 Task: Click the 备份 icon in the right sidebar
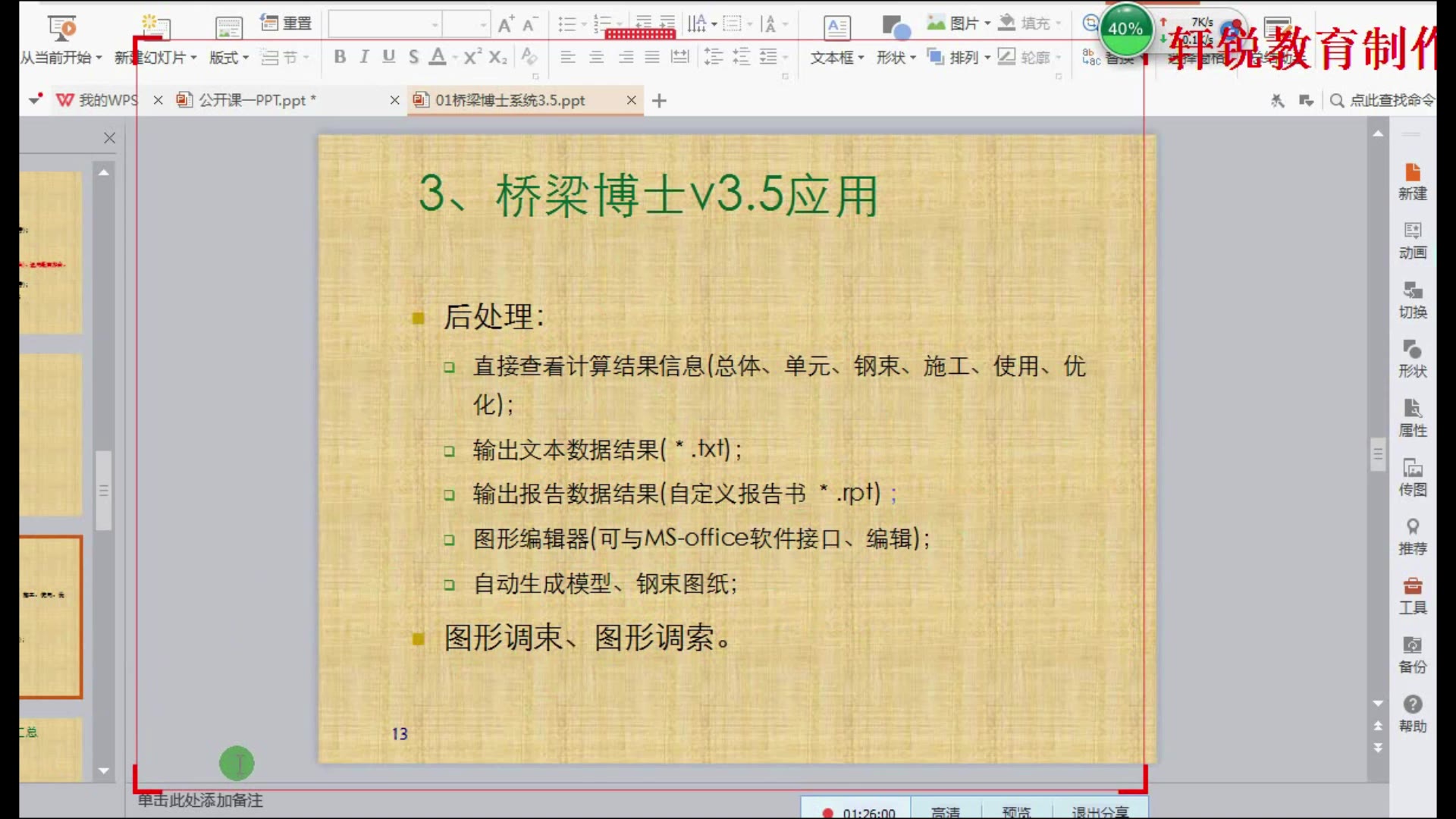(1412, 654)
